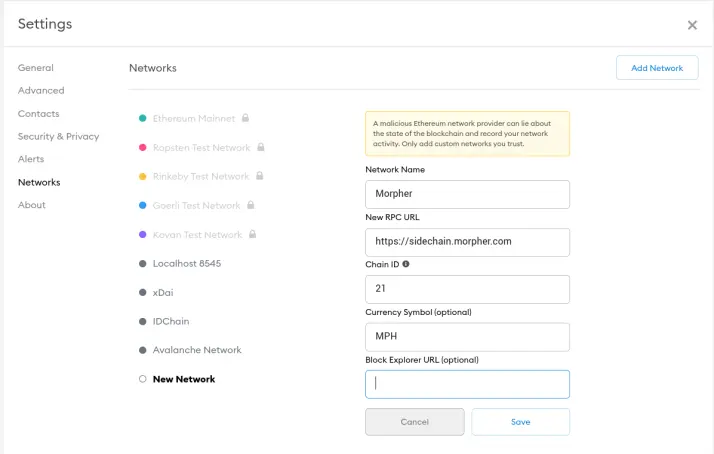Viewport: 714px width, 454px height.
Task: Click the gray dot next to xDai
Action: pyautogui.click(x=143, y=292)
